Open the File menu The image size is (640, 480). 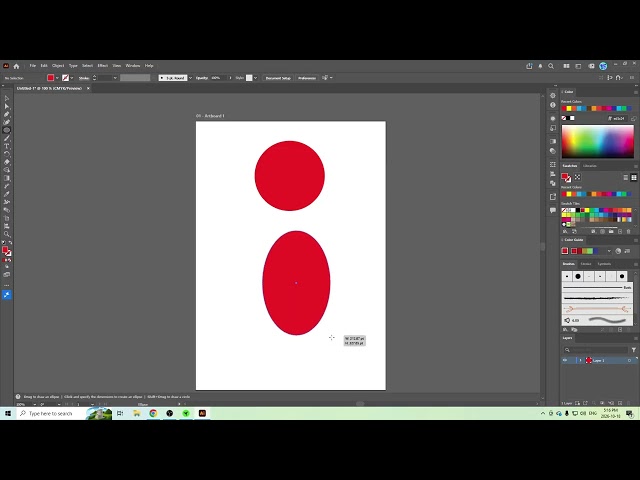(33, 66)
